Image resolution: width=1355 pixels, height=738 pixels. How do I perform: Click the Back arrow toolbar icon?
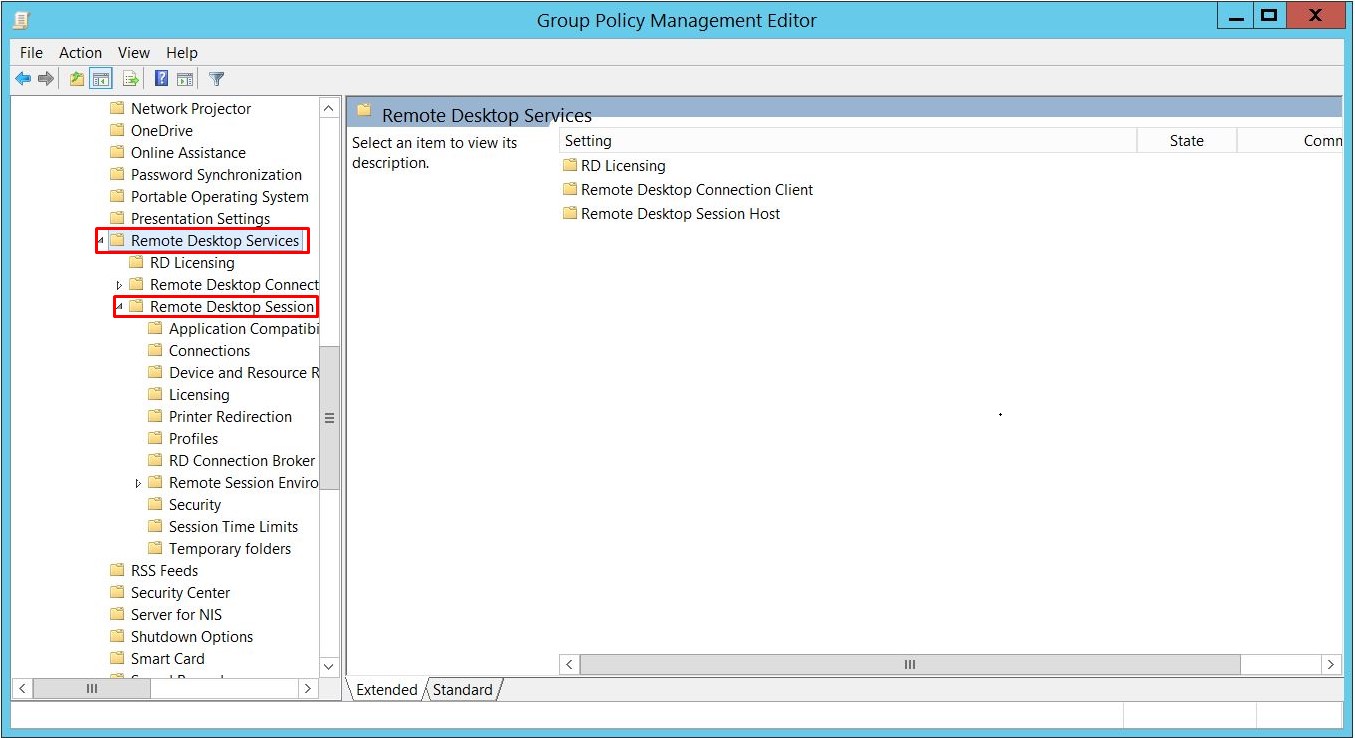point(23,79)
